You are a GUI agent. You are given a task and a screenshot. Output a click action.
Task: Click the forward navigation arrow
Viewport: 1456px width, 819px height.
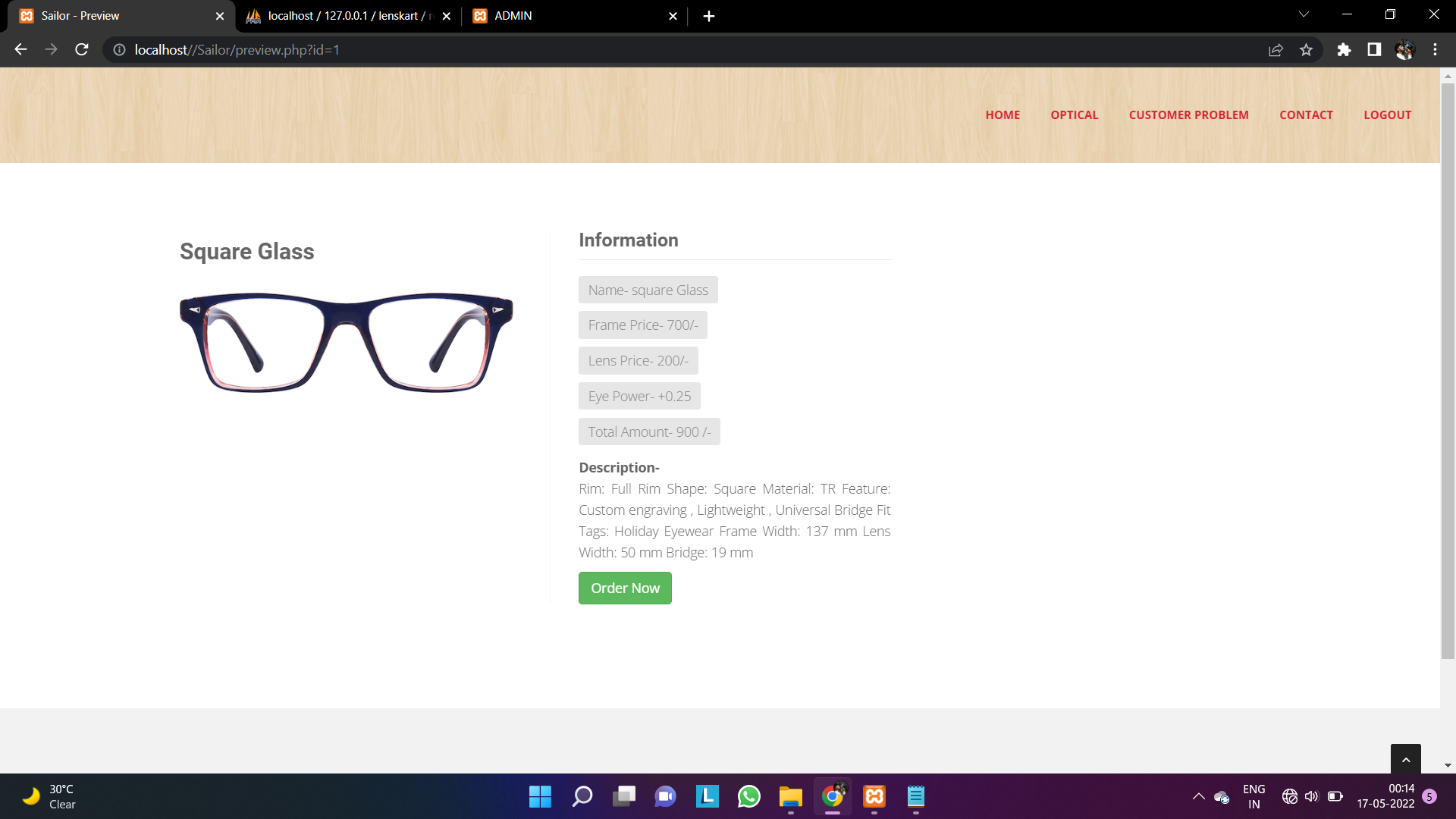click(x=51, y=50)
